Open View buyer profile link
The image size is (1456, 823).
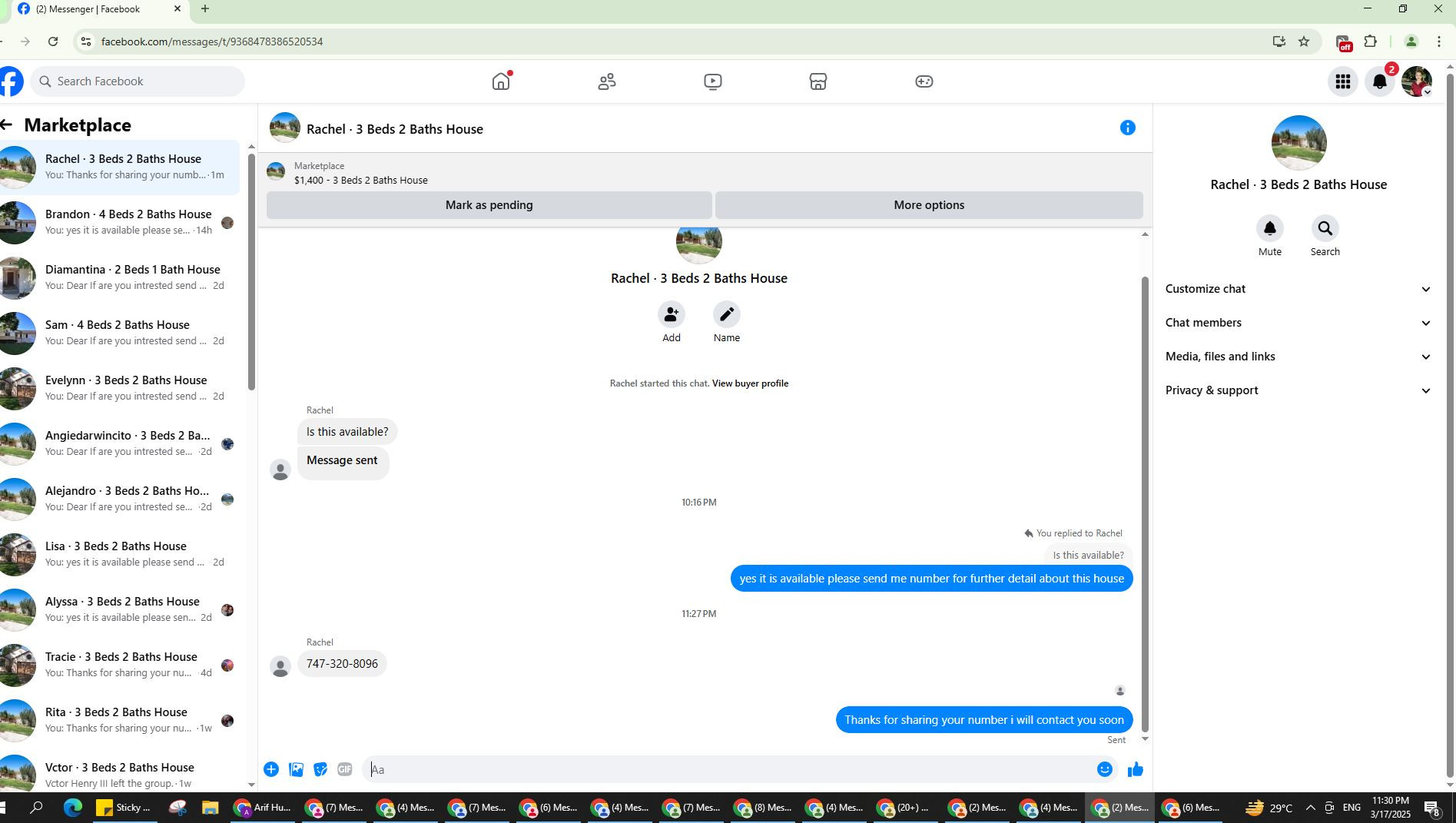[750, 383]
